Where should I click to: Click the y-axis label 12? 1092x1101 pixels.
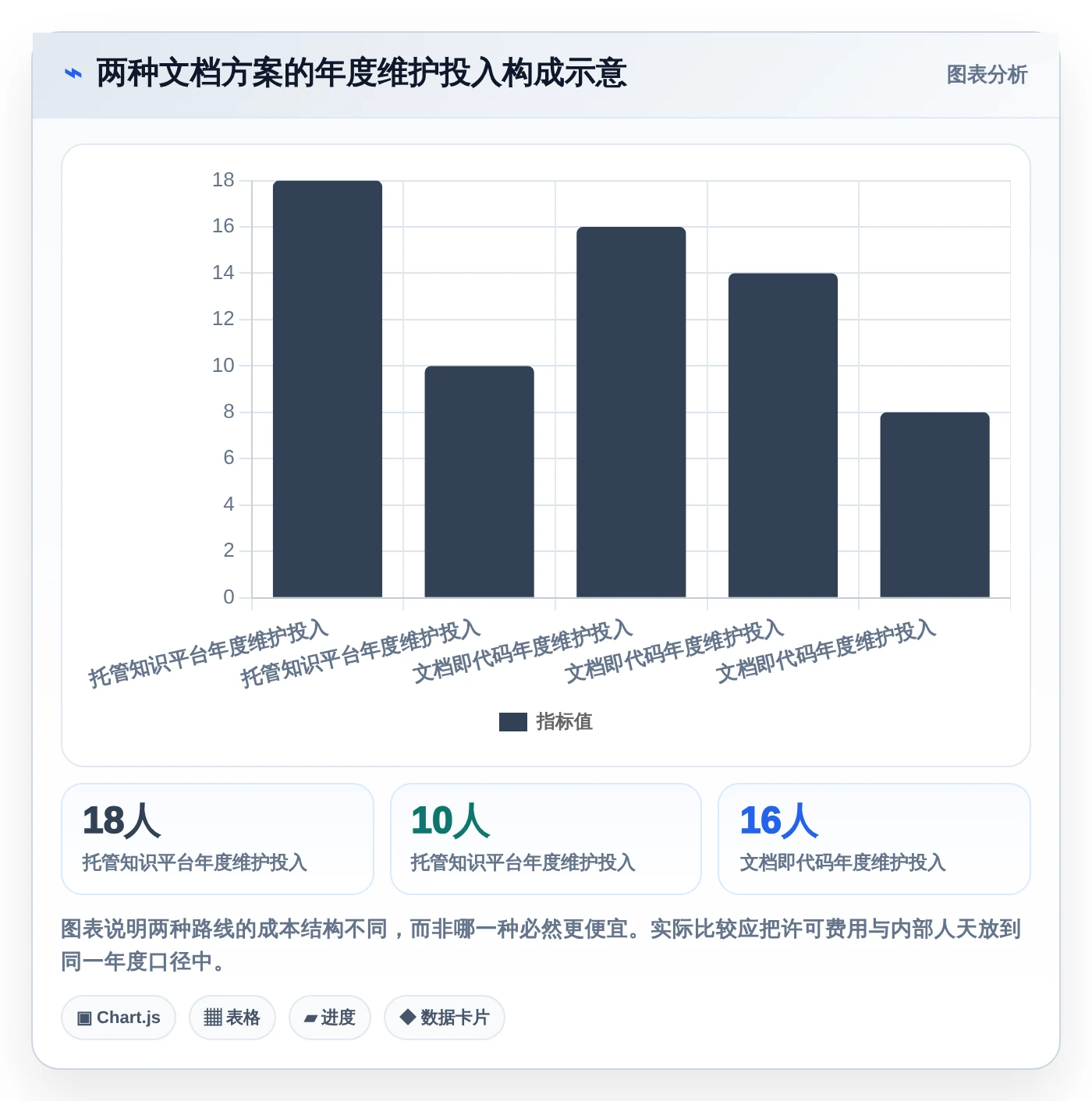click(223, 319)
